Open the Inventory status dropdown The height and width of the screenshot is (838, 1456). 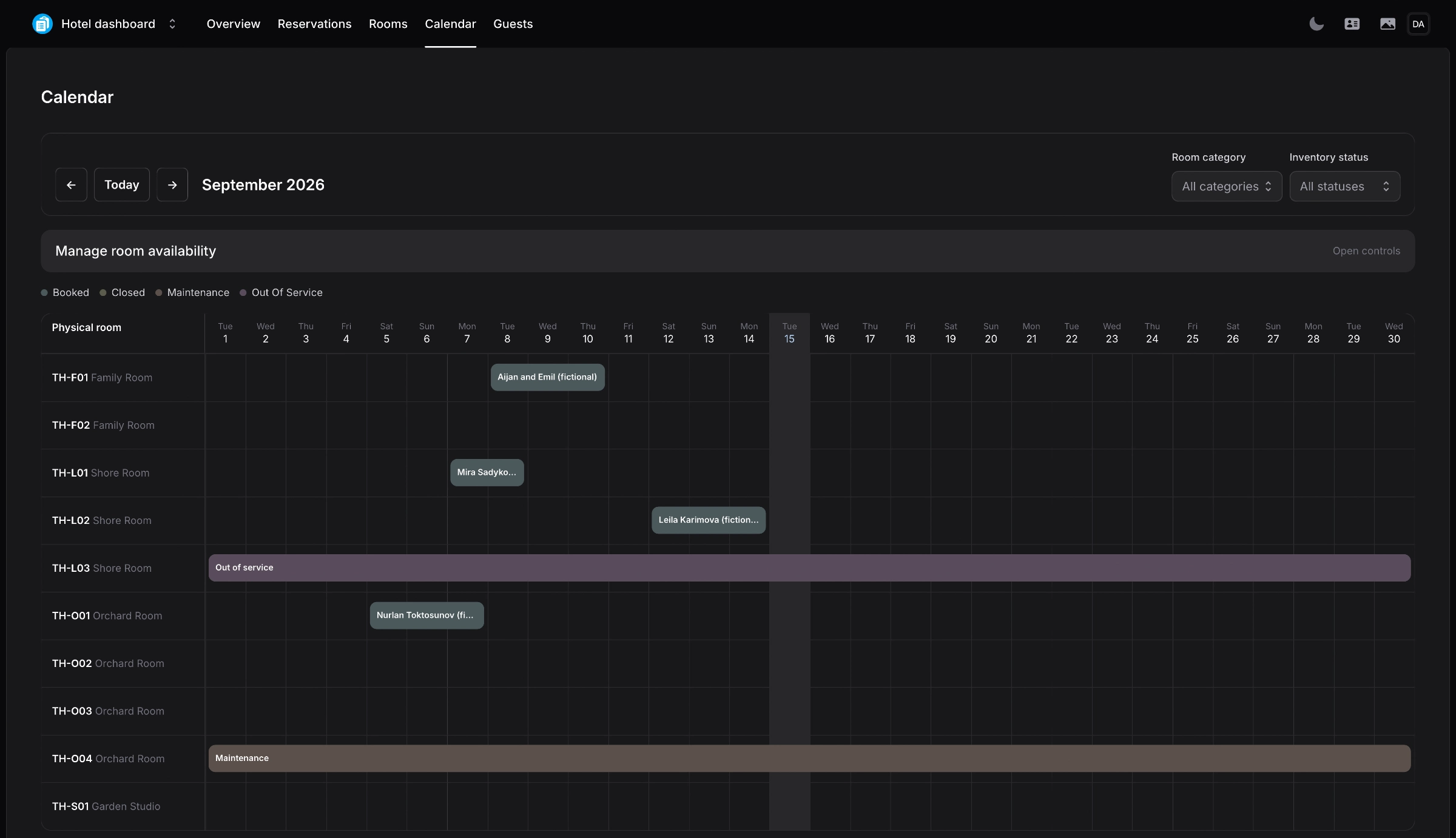(1344, 186)
